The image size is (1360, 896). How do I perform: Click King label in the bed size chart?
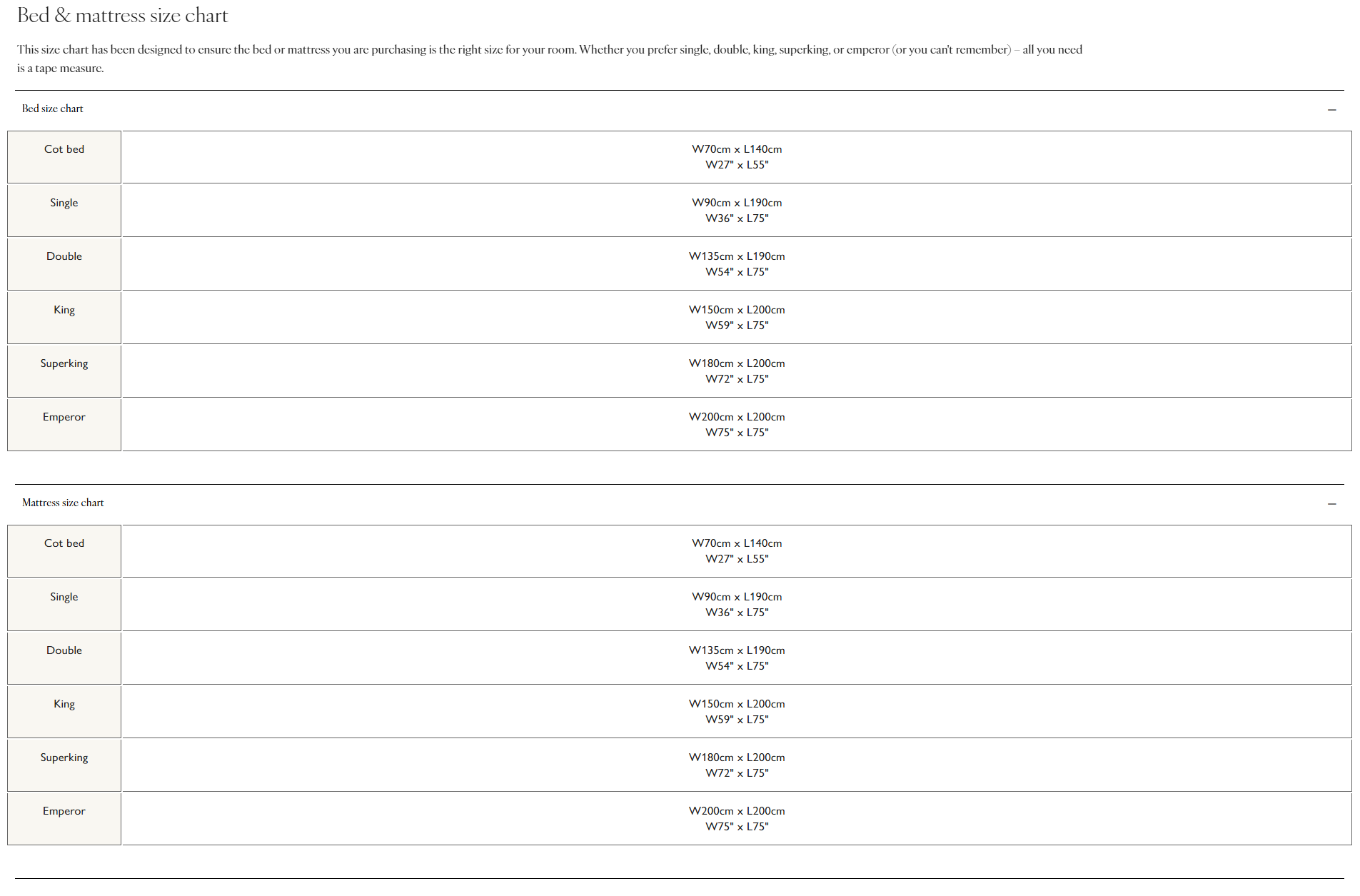tap(64, 310)
